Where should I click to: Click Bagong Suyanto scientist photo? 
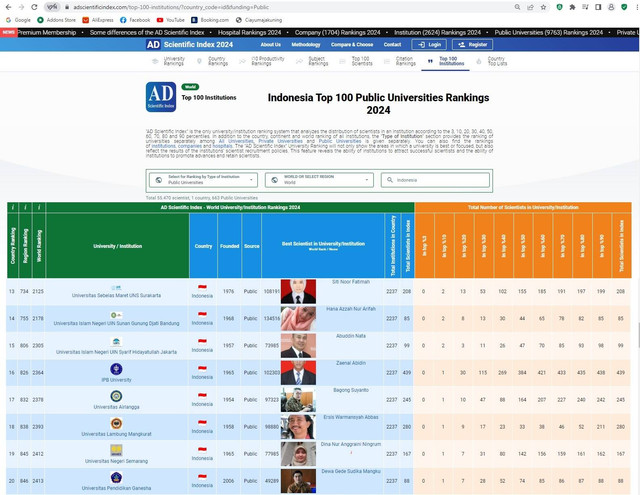[x=298, y=400]
